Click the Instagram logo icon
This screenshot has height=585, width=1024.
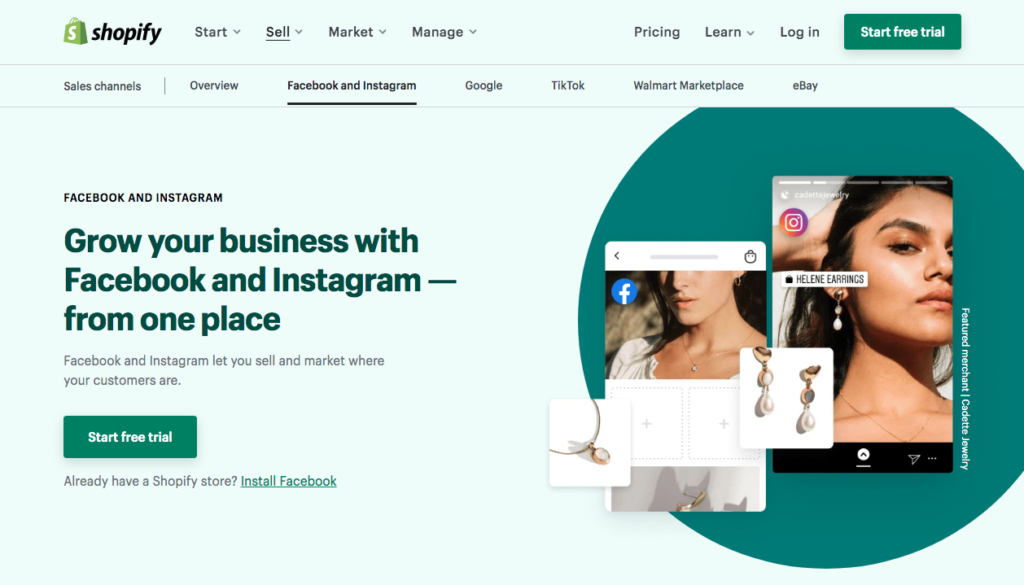tap(793, 223)
